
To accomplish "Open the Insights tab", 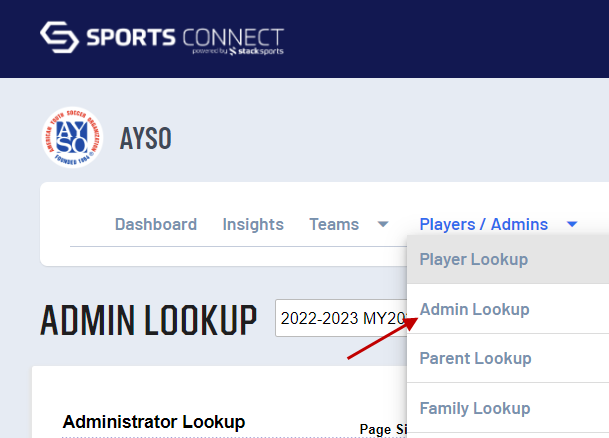I will 253,224.
